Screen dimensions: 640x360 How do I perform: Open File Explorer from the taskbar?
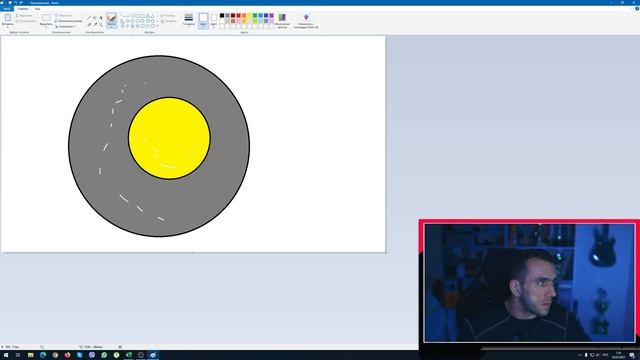[x=30, y=355]
